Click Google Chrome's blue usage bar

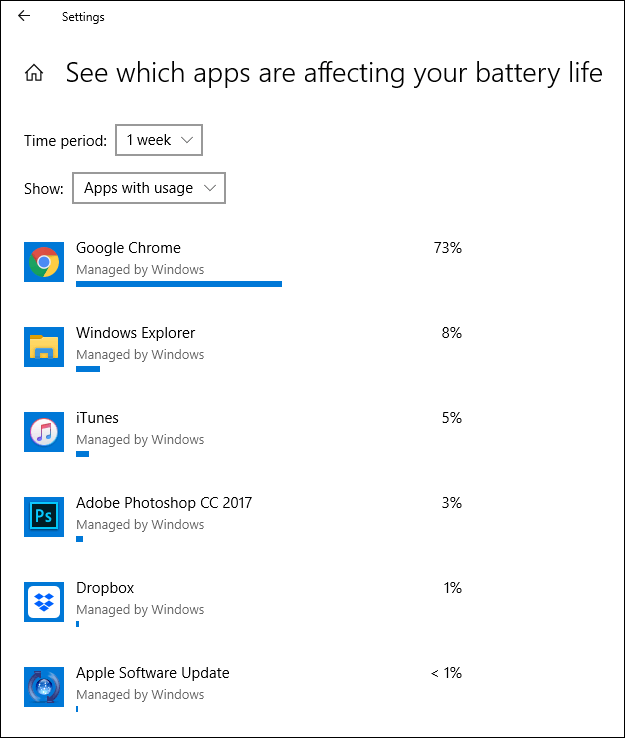pyautogui.click(x=179, y=284)
